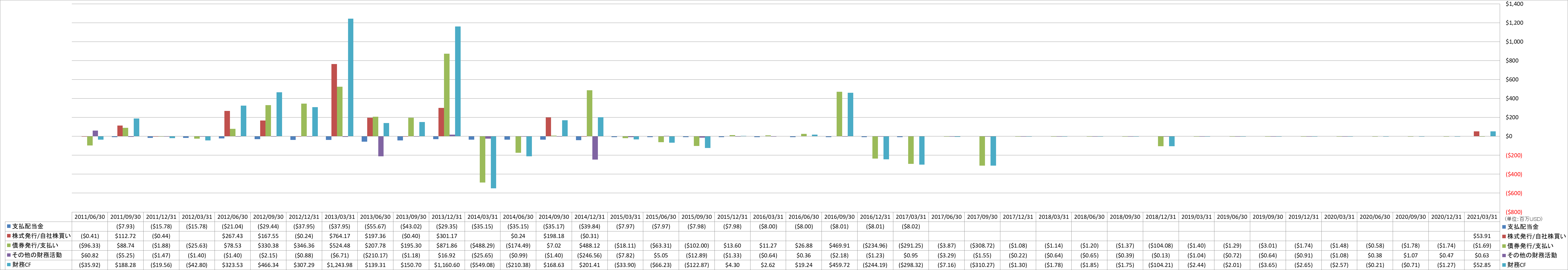Select the ($210.17) other financing cell
The width and height of the screenshot is (1568, 270).
coord(376,255)
